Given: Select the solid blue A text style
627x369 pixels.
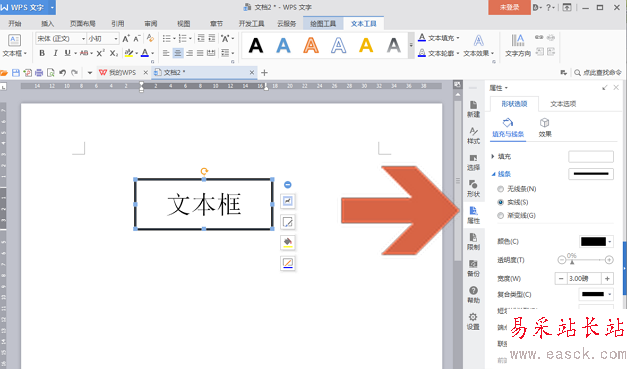Looking at the screenshot, I should (284, 46).
